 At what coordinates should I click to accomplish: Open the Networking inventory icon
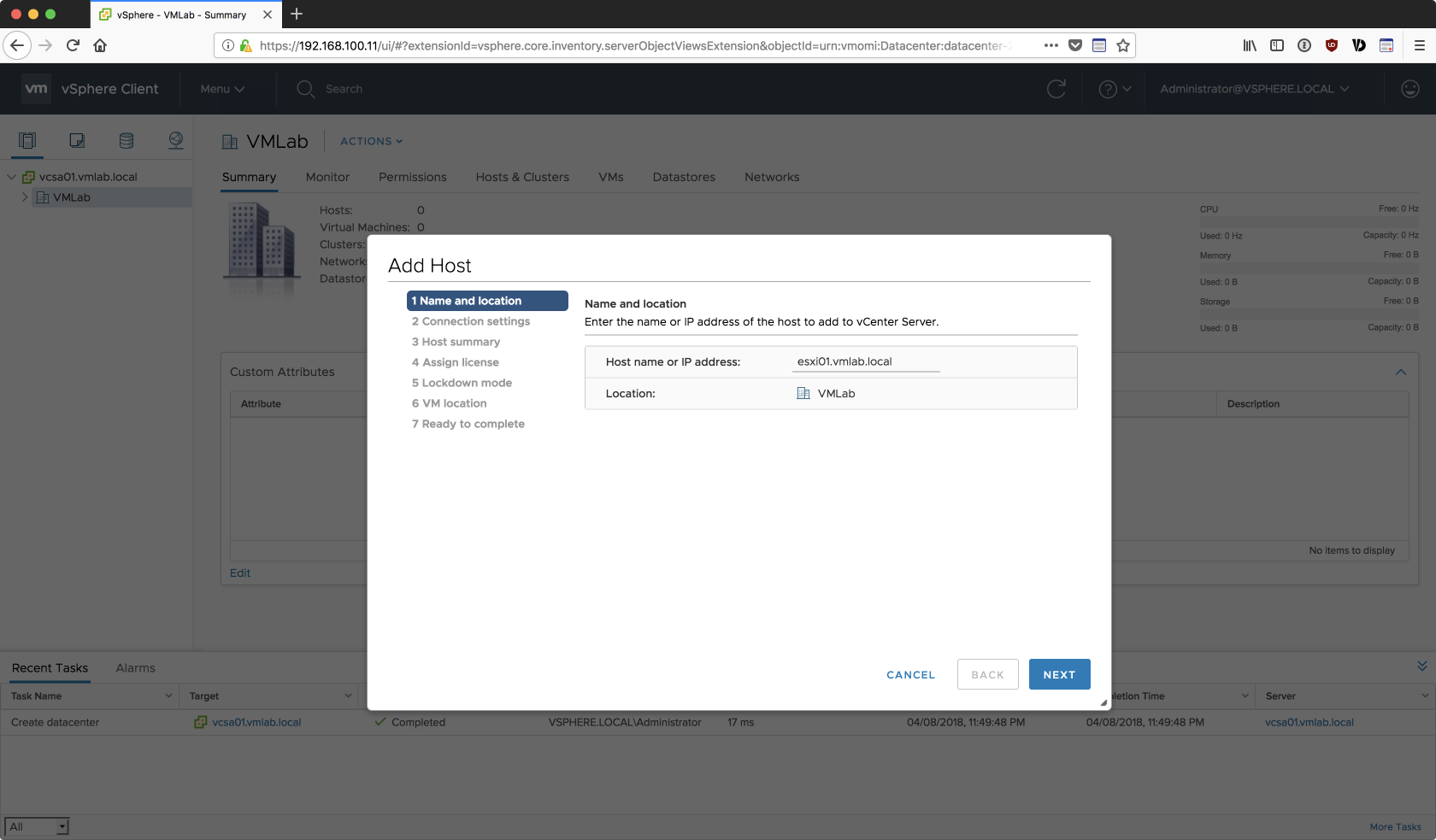[176, 141]
